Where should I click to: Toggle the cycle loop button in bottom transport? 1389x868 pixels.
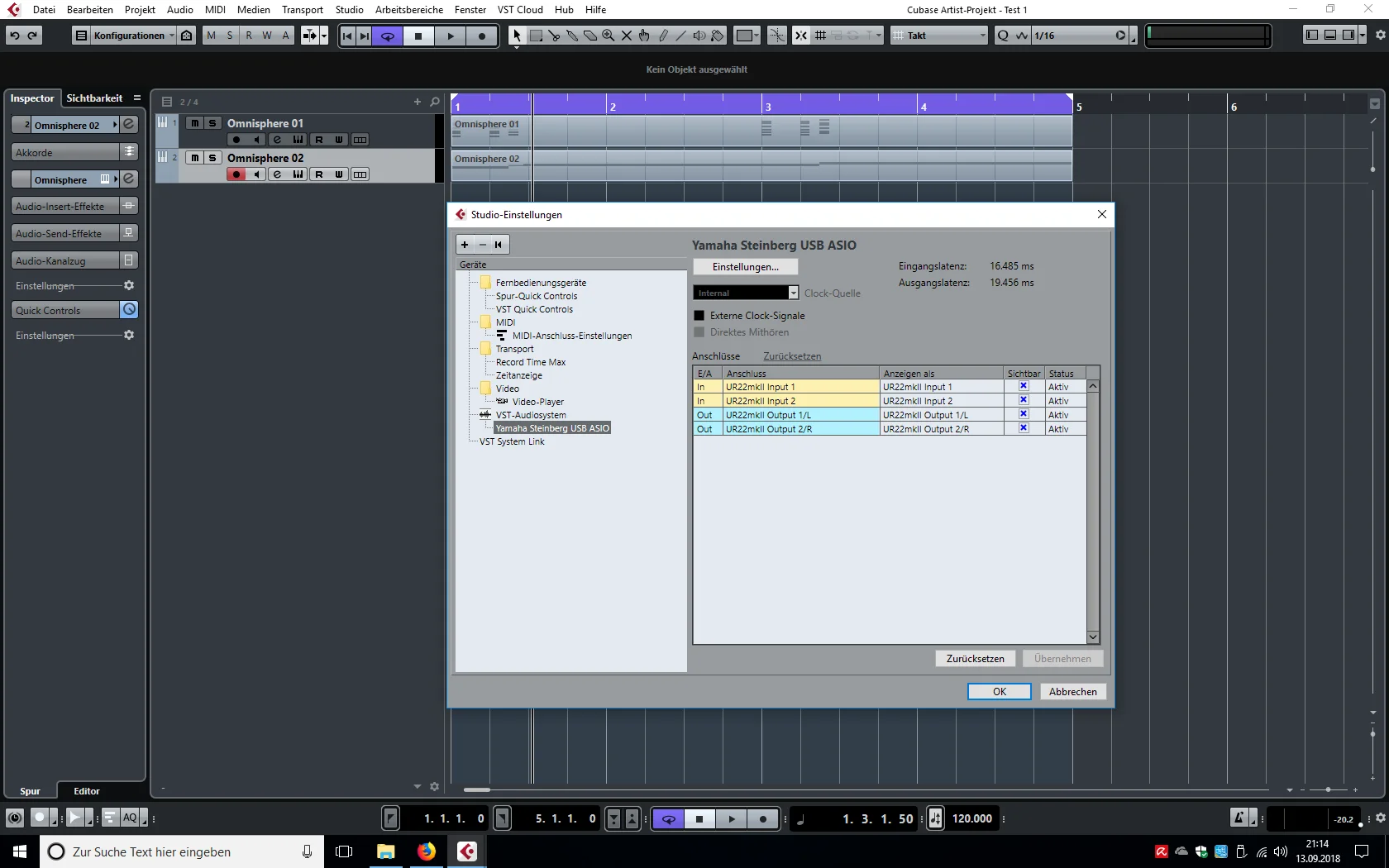tap(668, 819)
